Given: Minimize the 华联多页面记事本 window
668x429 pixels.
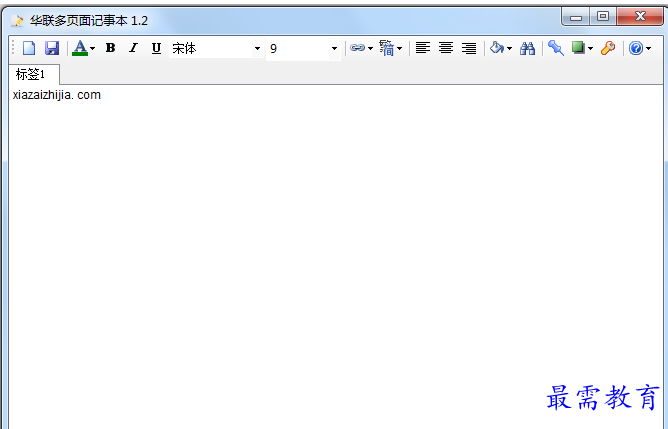Looking at the screenshot, I should click(576, 17).
